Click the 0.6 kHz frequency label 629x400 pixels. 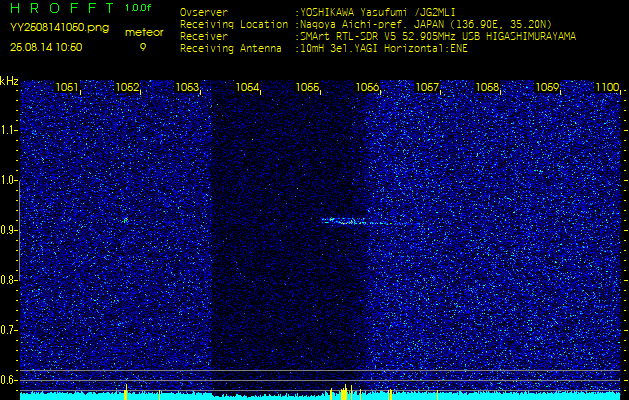point(8,380)
